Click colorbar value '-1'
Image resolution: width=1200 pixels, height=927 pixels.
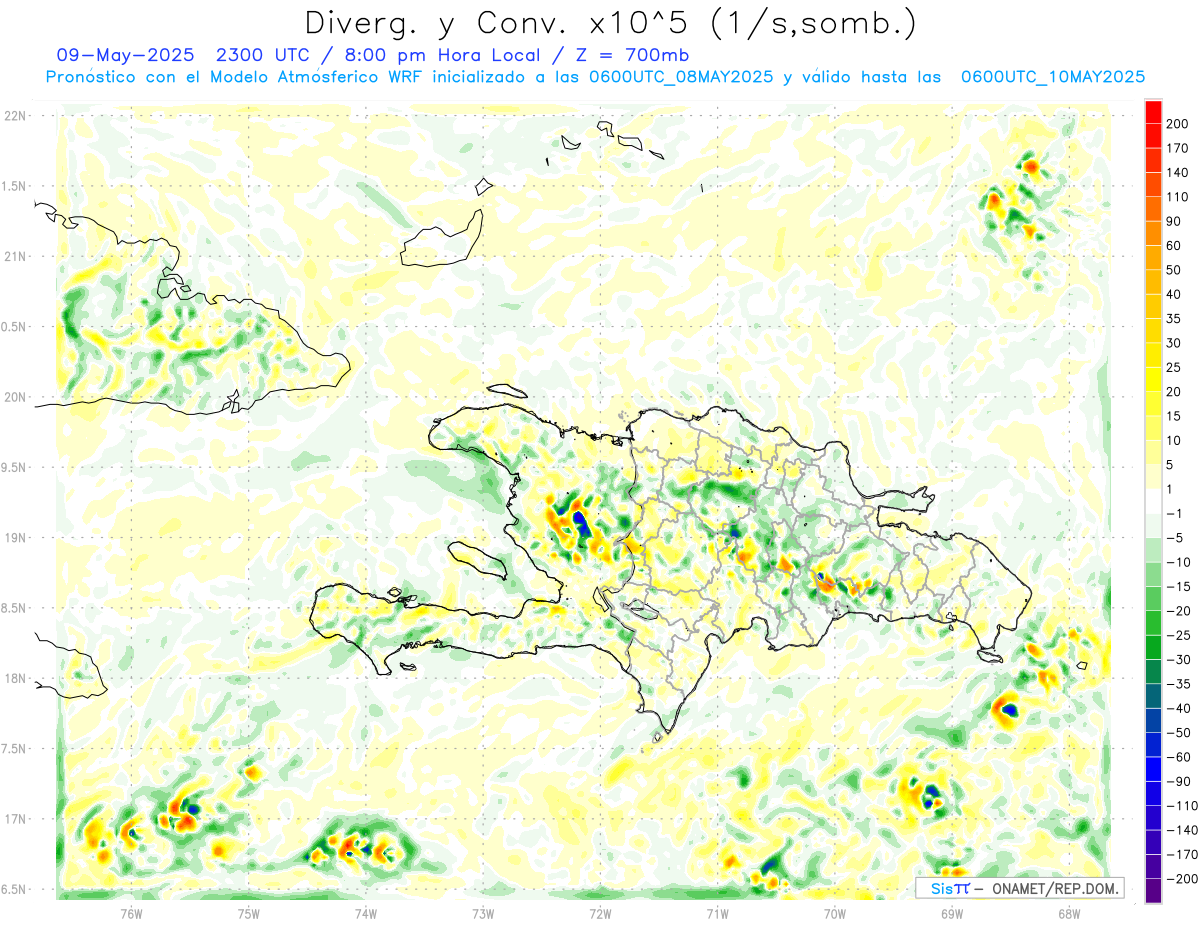pos(1174,514)
